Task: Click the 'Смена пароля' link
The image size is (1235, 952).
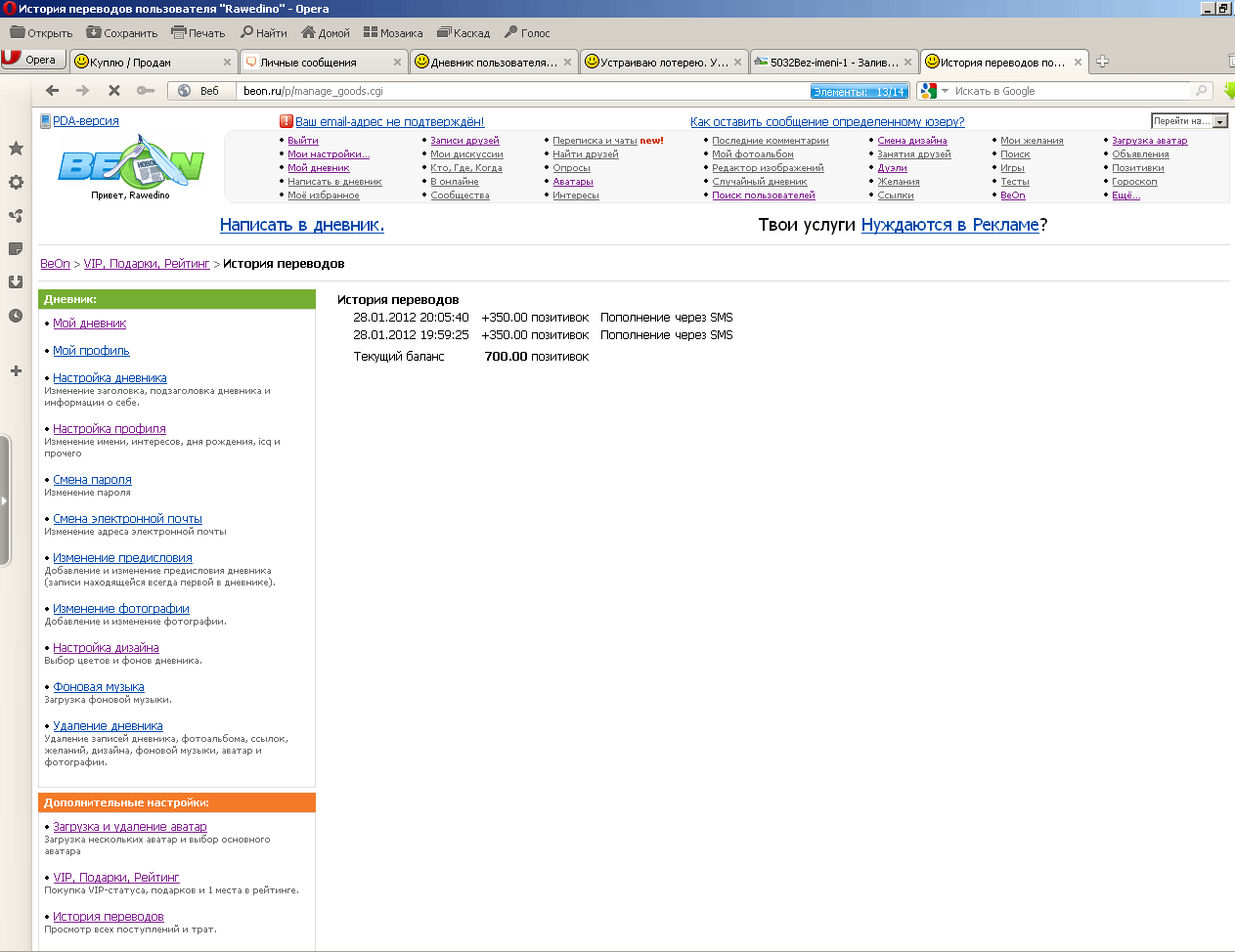Action: (x=92, y=480)
